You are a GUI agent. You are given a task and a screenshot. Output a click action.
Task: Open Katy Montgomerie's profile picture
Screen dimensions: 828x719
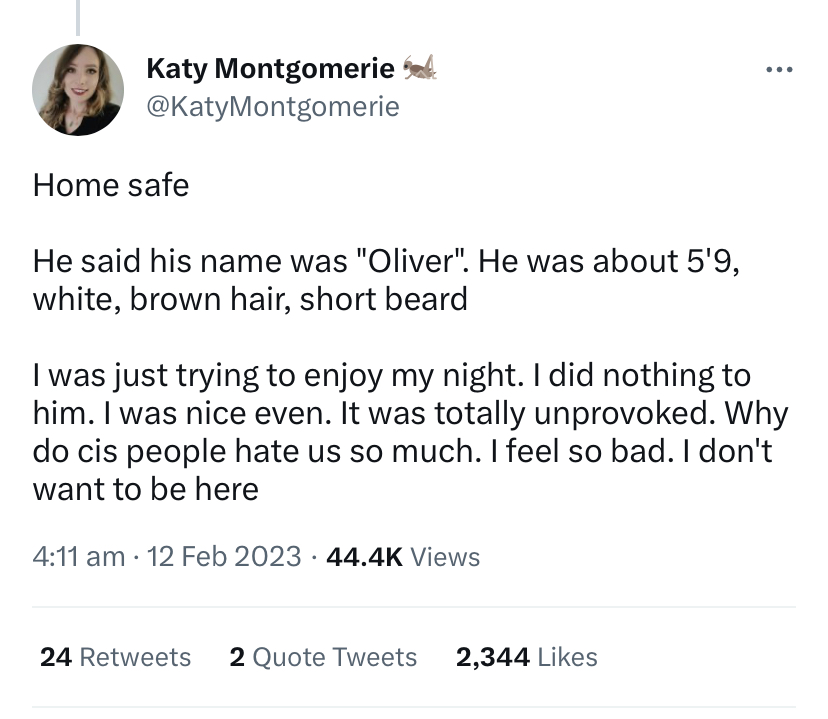[78, 90]
